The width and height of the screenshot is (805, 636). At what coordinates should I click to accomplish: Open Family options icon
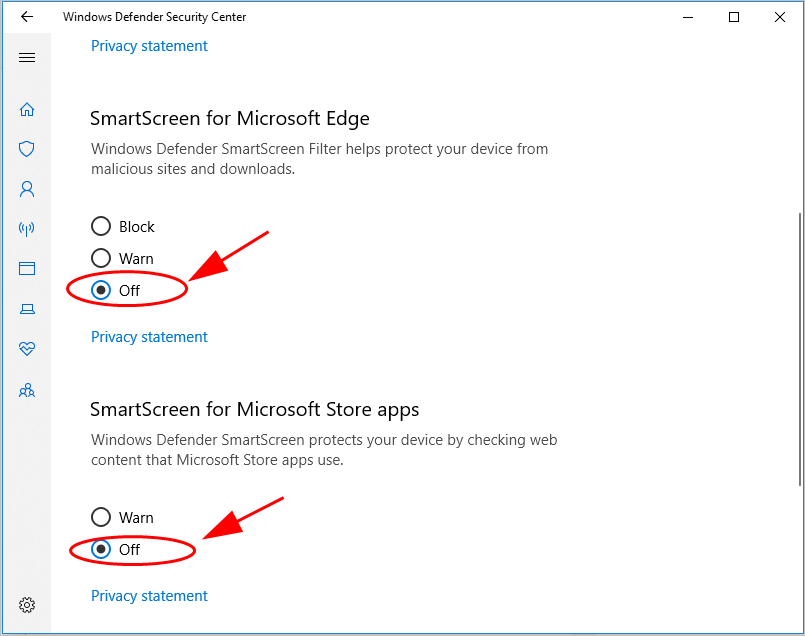27,390
